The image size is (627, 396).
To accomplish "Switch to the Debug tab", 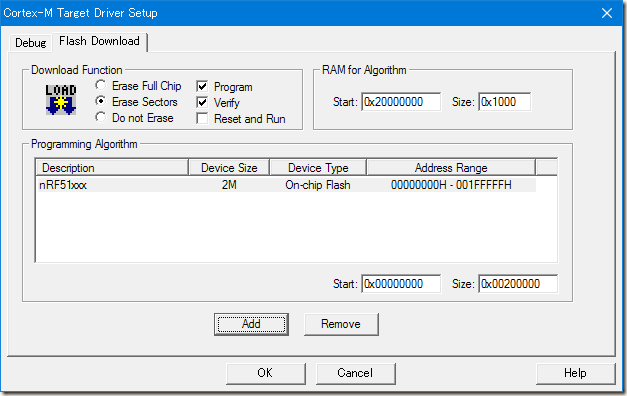I will pos(30,43).
